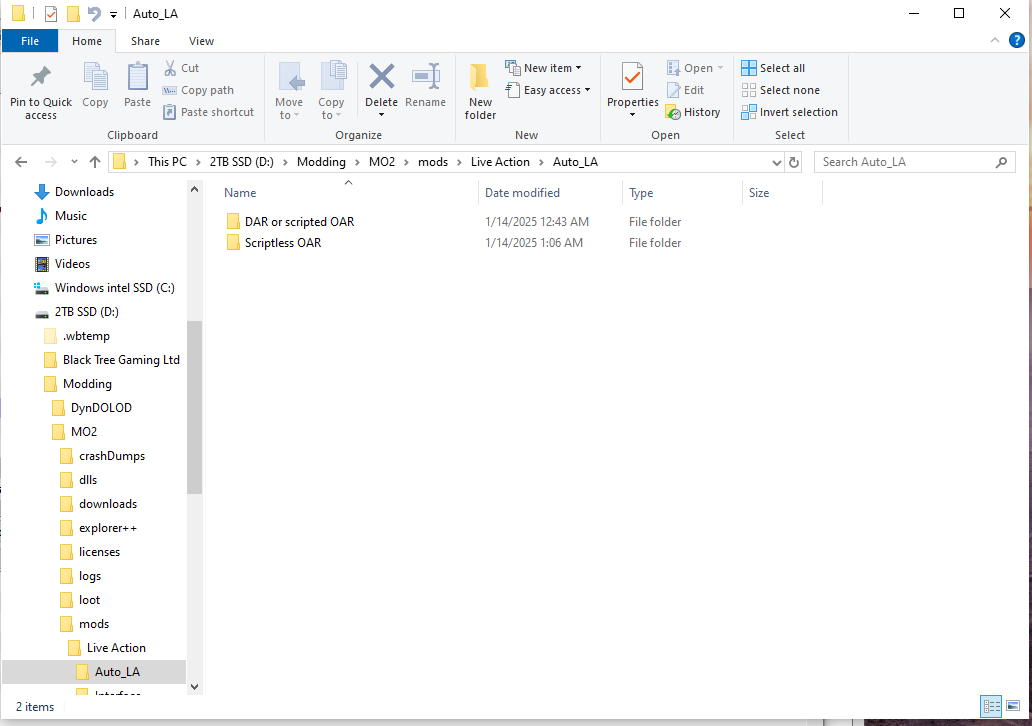Viewport: 1032px width, 726px height.
Task: Go up one folder level
Action: tap(95, 162)
